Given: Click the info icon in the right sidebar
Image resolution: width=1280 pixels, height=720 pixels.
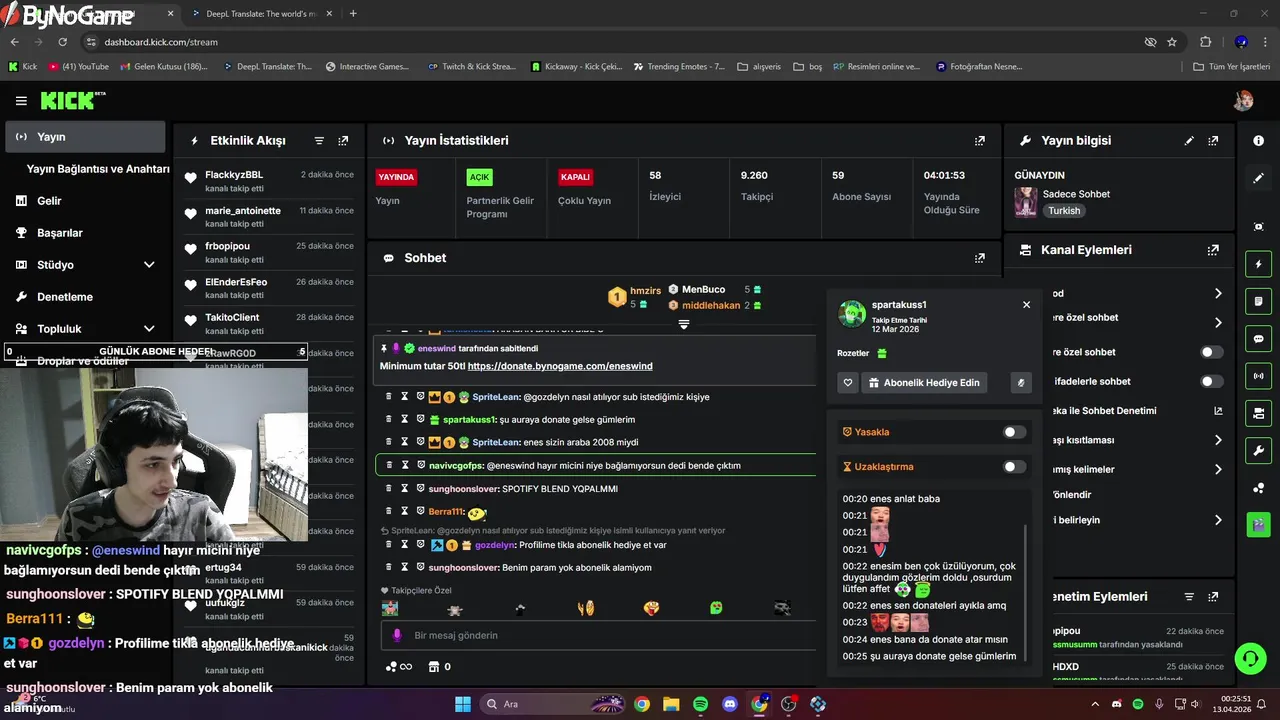Looking at the screenshot, I should [1258, 141].
